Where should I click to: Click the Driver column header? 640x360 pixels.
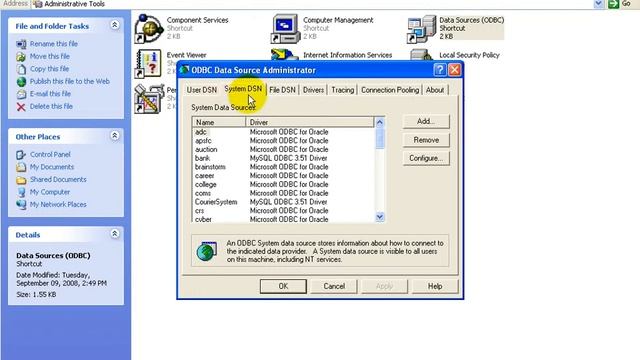pyautogui.click(x=310, y=122)
